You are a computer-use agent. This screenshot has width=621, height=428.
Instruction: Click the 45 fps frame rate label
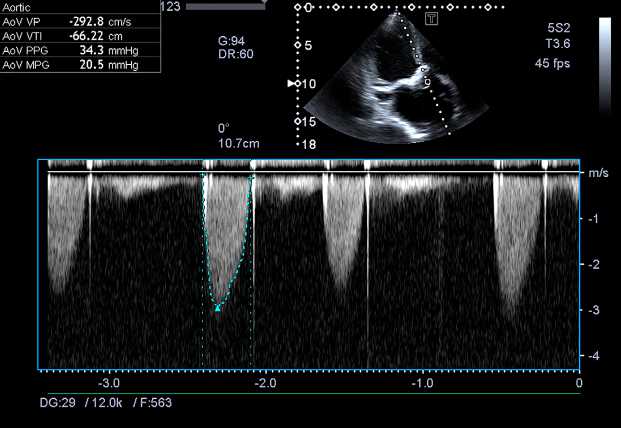click(552, 63)
